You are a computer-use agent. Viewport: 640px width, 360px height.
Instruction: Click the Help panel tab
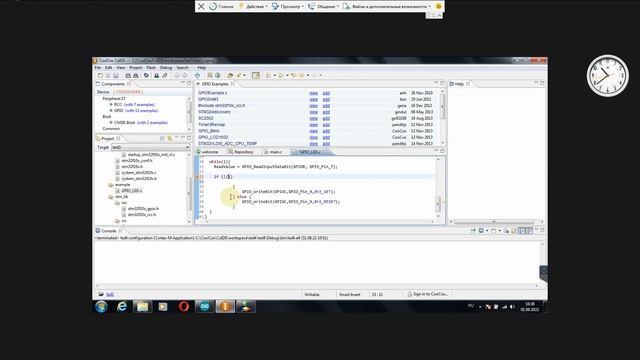pyautogui.click(x=460, y=84)
